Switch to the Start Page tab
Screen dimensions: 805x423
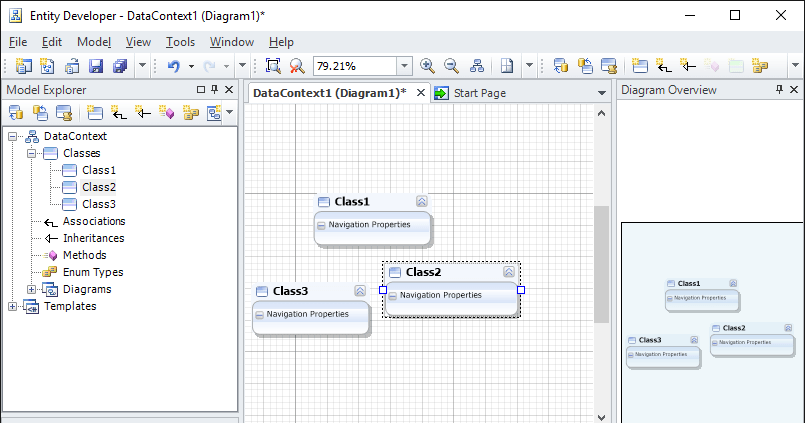coord(479,93)
